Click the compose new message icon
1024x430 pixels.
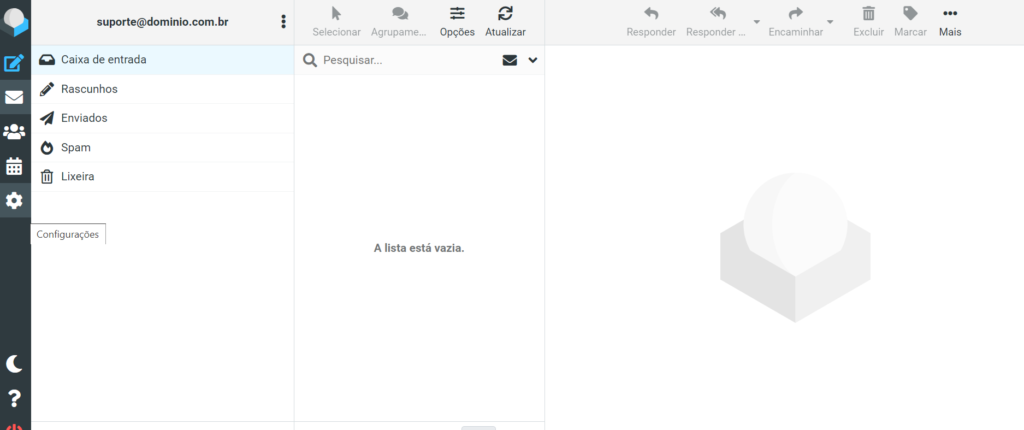(x=14, y=64)
